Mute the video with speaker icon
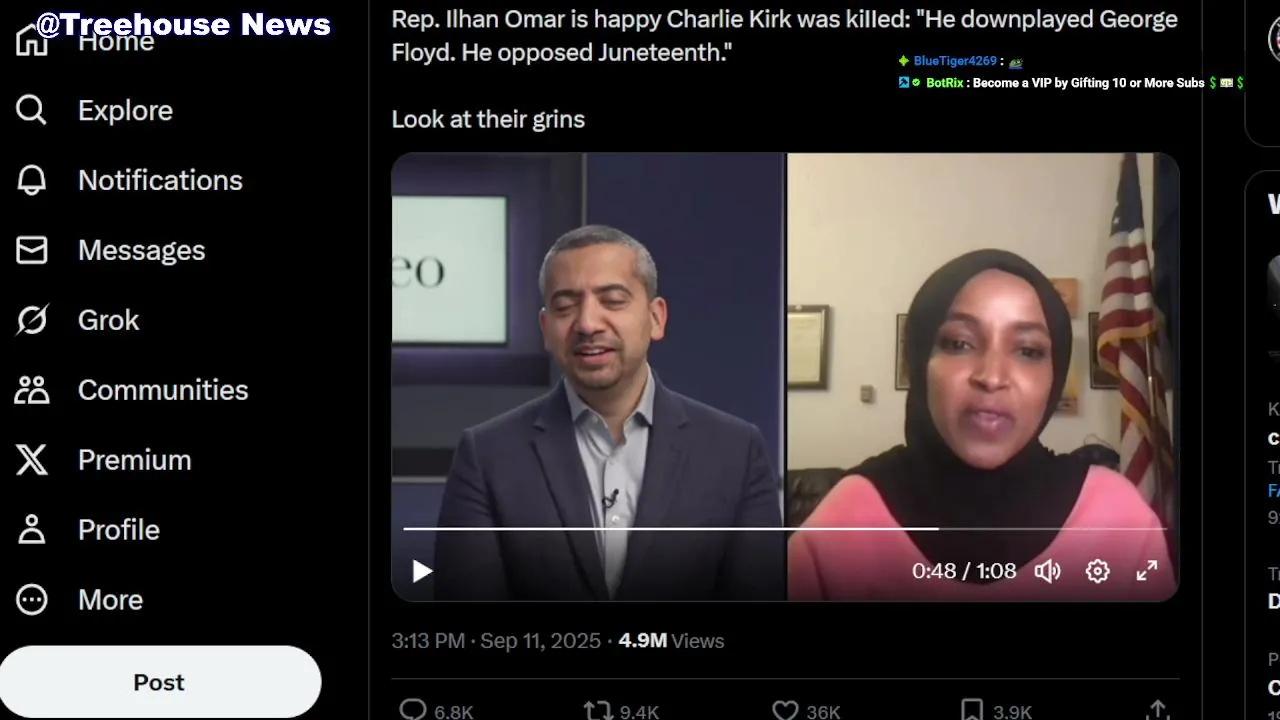Image resolution: width=1280 pixels, height=720 pixels. point(1047,571)
